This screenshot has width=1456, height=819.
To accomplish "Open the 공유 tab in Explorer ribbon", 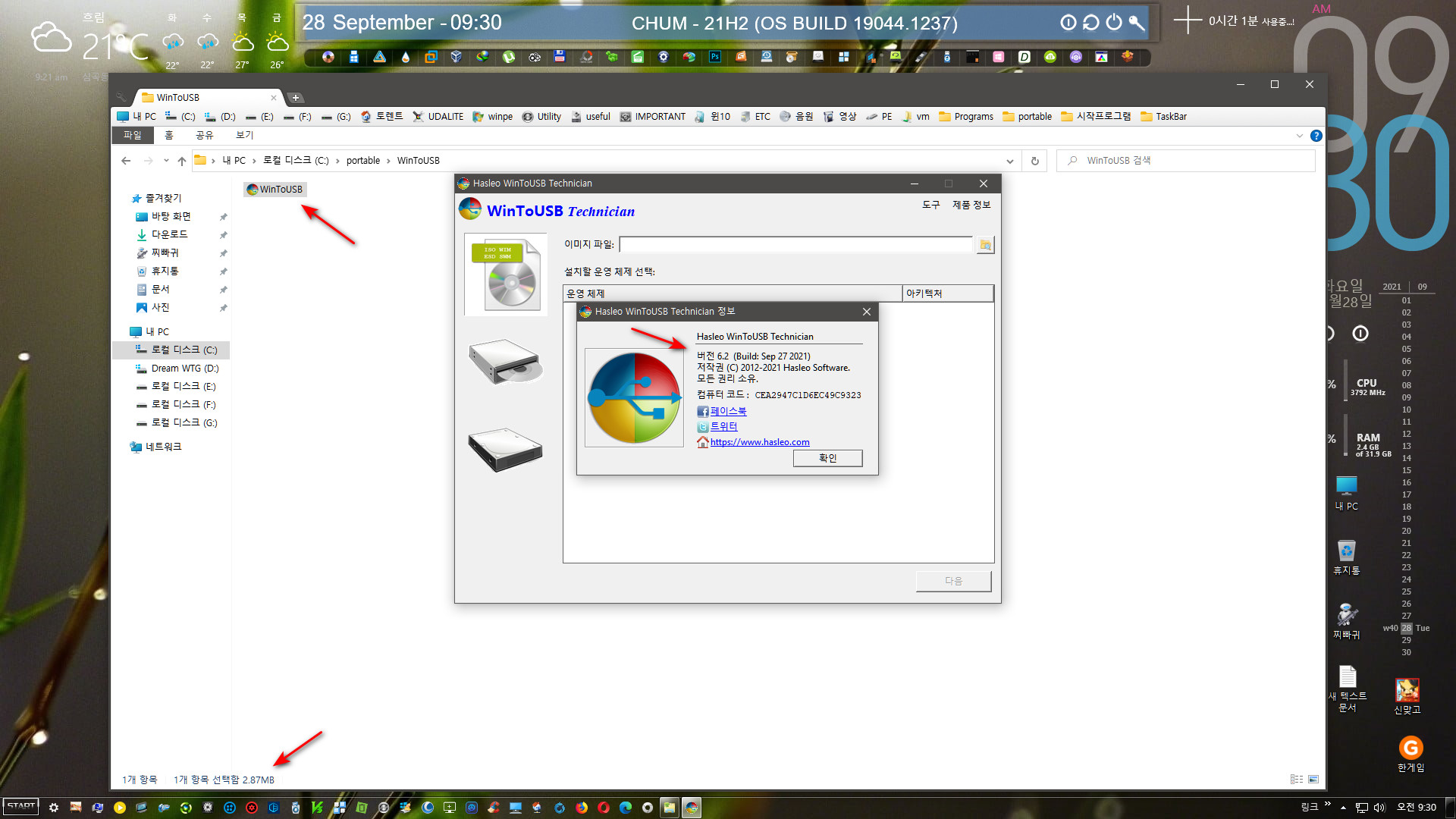I will 205,135.
